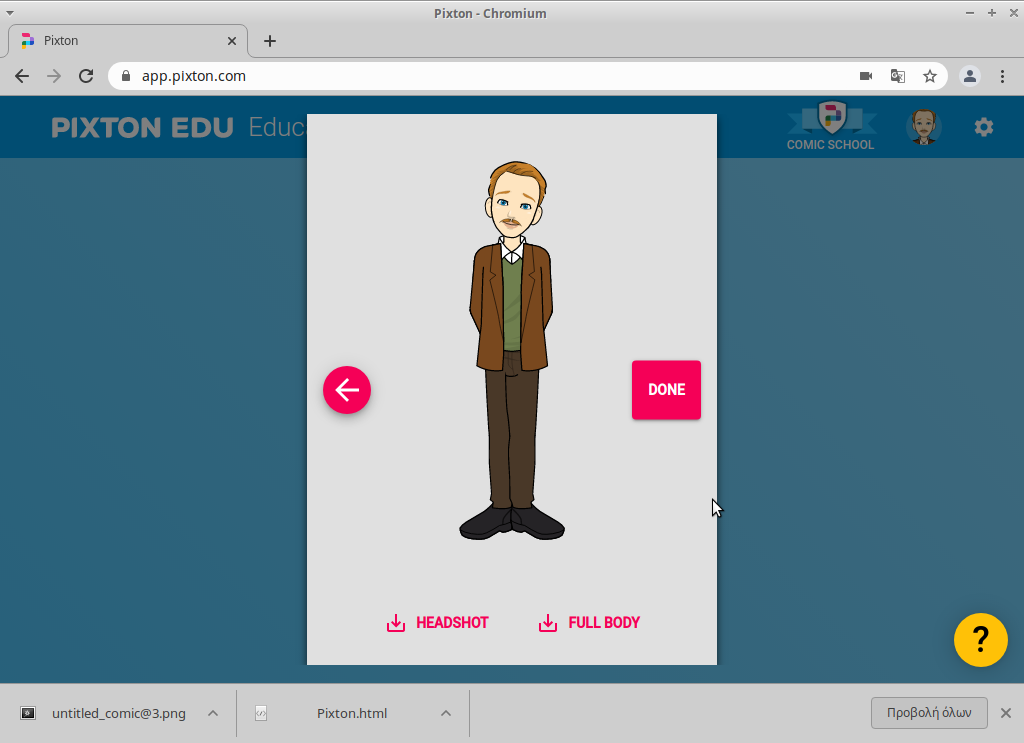Bookmark this page with star icon
Viewport: 1024px width, 743px height.
[930, 76]
